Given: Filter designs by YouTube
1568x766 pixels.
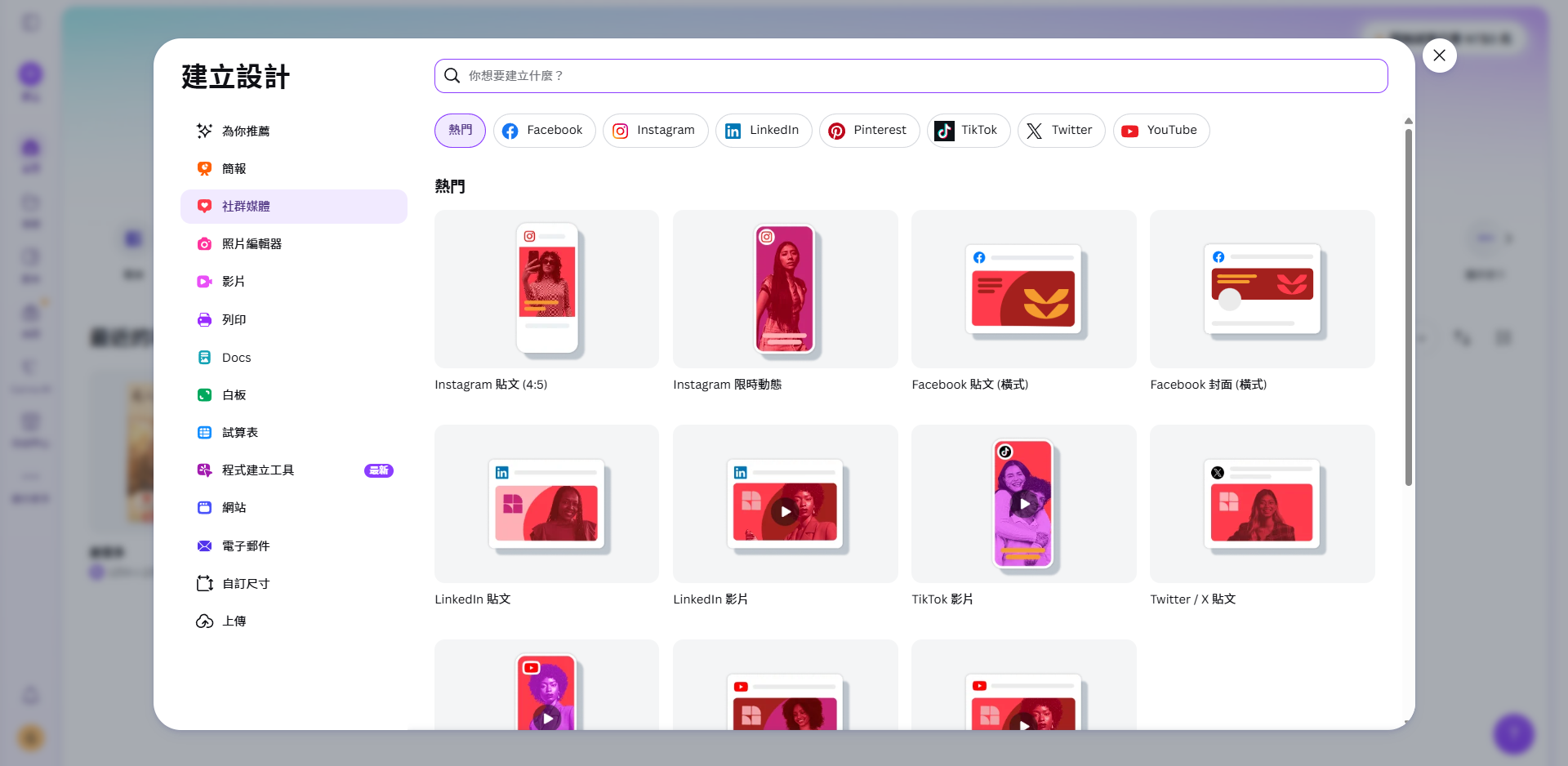Looking at the screenshot, I should (1161, 131).
